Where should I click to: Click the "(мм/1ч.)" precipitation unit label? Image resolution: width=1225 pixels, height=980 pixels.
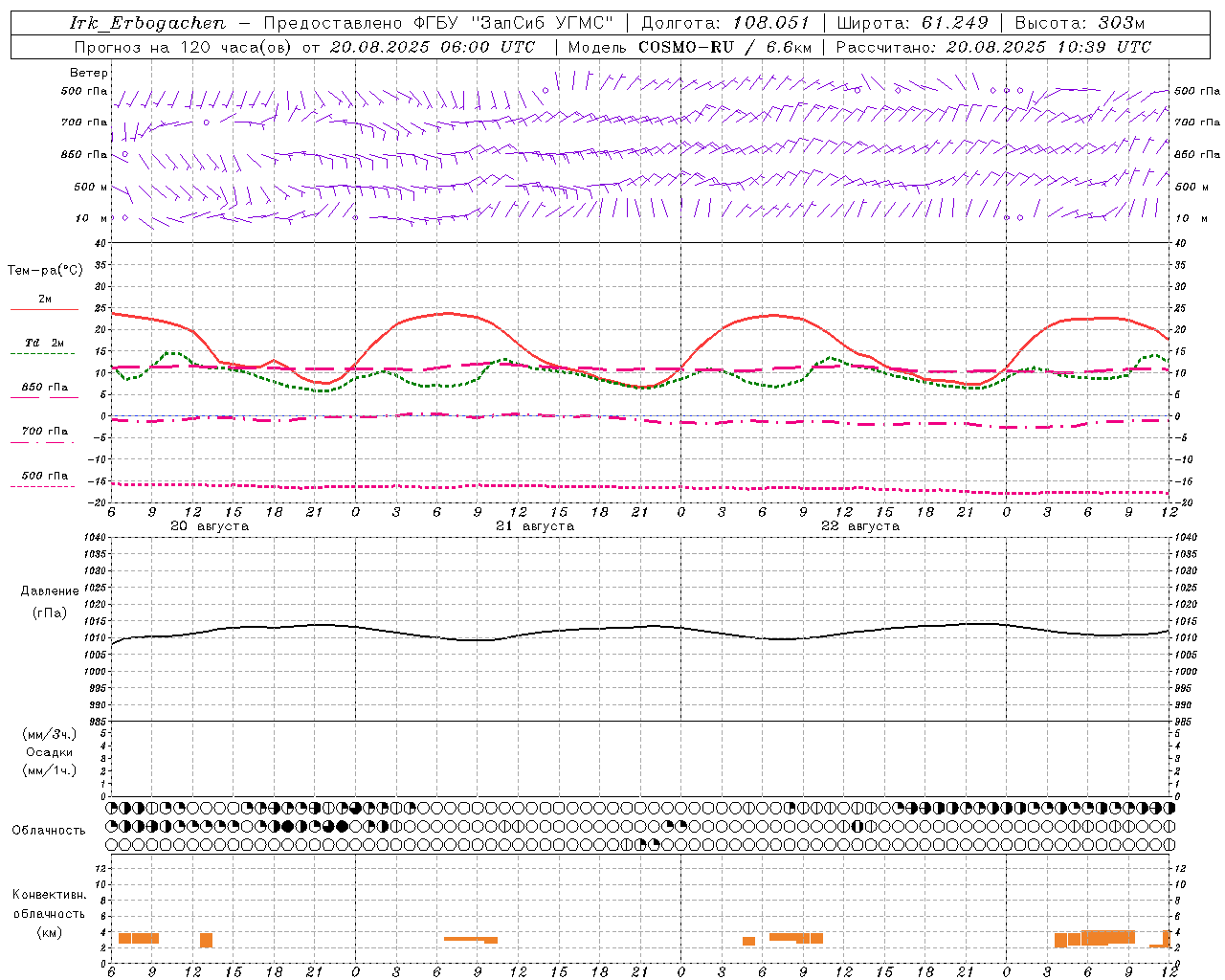[50, 770]
